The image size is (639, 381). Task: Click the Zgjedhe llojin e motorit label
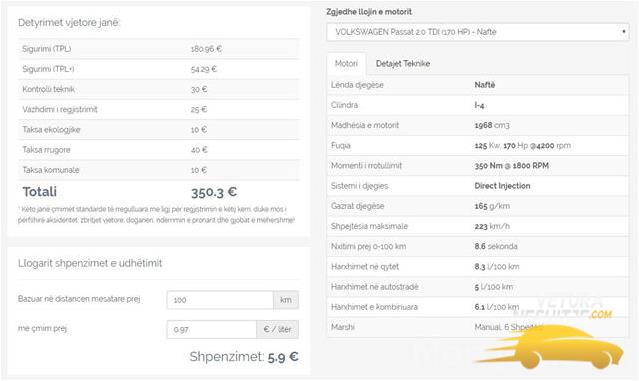click(x=369, y=12)
